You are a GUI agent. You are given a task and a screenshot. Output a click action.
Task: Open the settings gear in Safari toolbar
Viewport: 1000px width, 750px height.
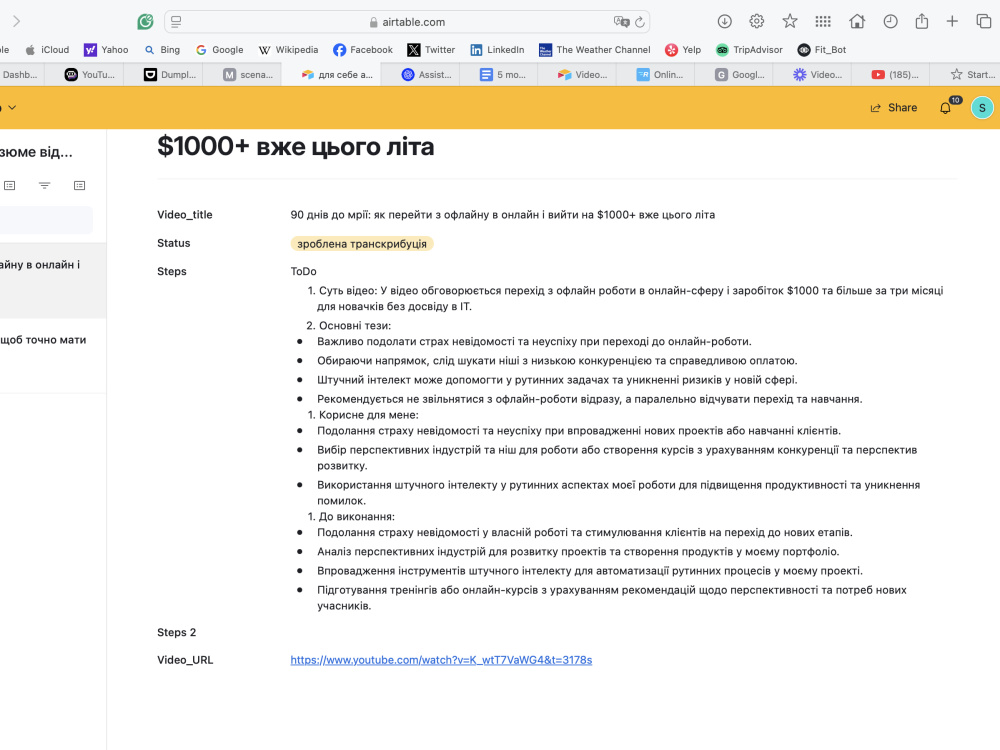point(757,21)
